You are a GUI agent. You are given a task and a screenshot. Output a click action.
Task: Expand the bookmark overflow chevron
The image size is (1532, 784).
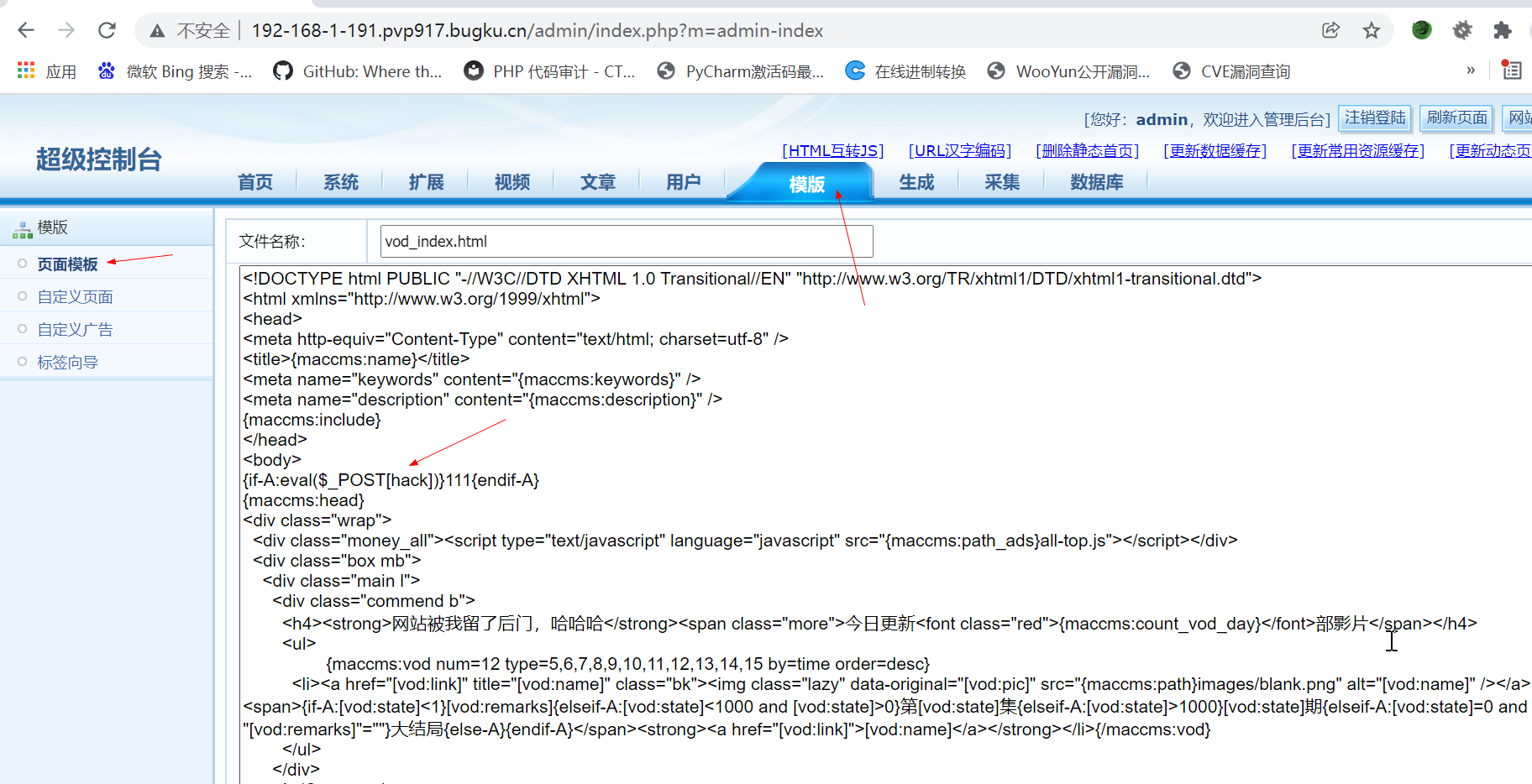[1471, 71]
